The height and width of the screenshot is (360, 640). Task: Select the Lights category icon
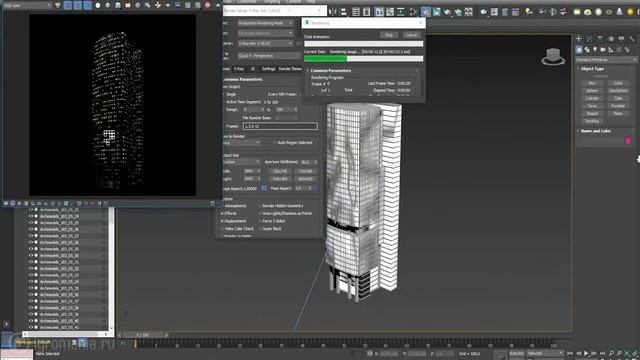tap(595, 50)
